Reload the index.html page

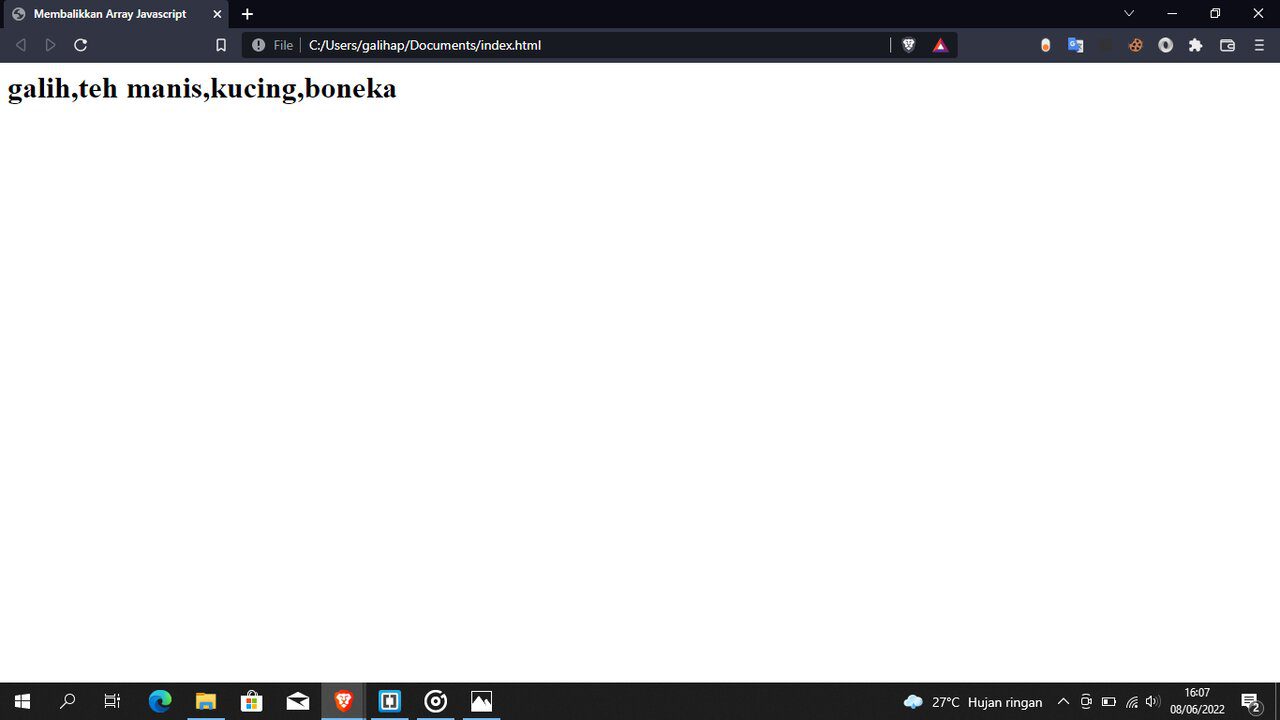(81, 45)
